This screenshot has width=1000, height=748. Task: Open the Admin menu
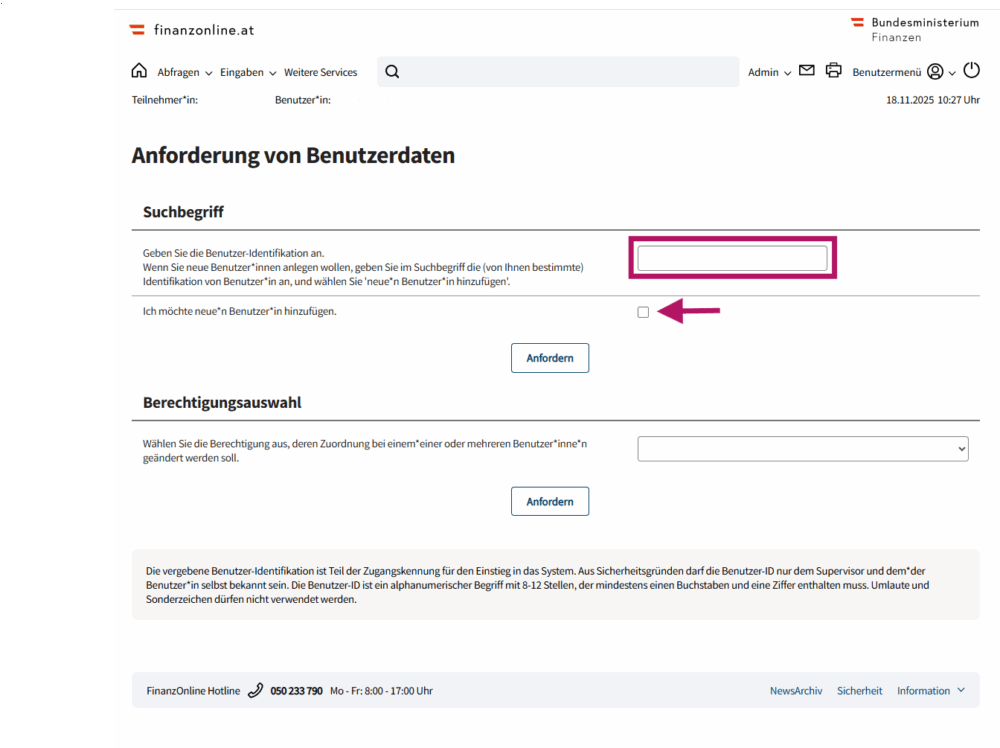(x=769, y=72)
